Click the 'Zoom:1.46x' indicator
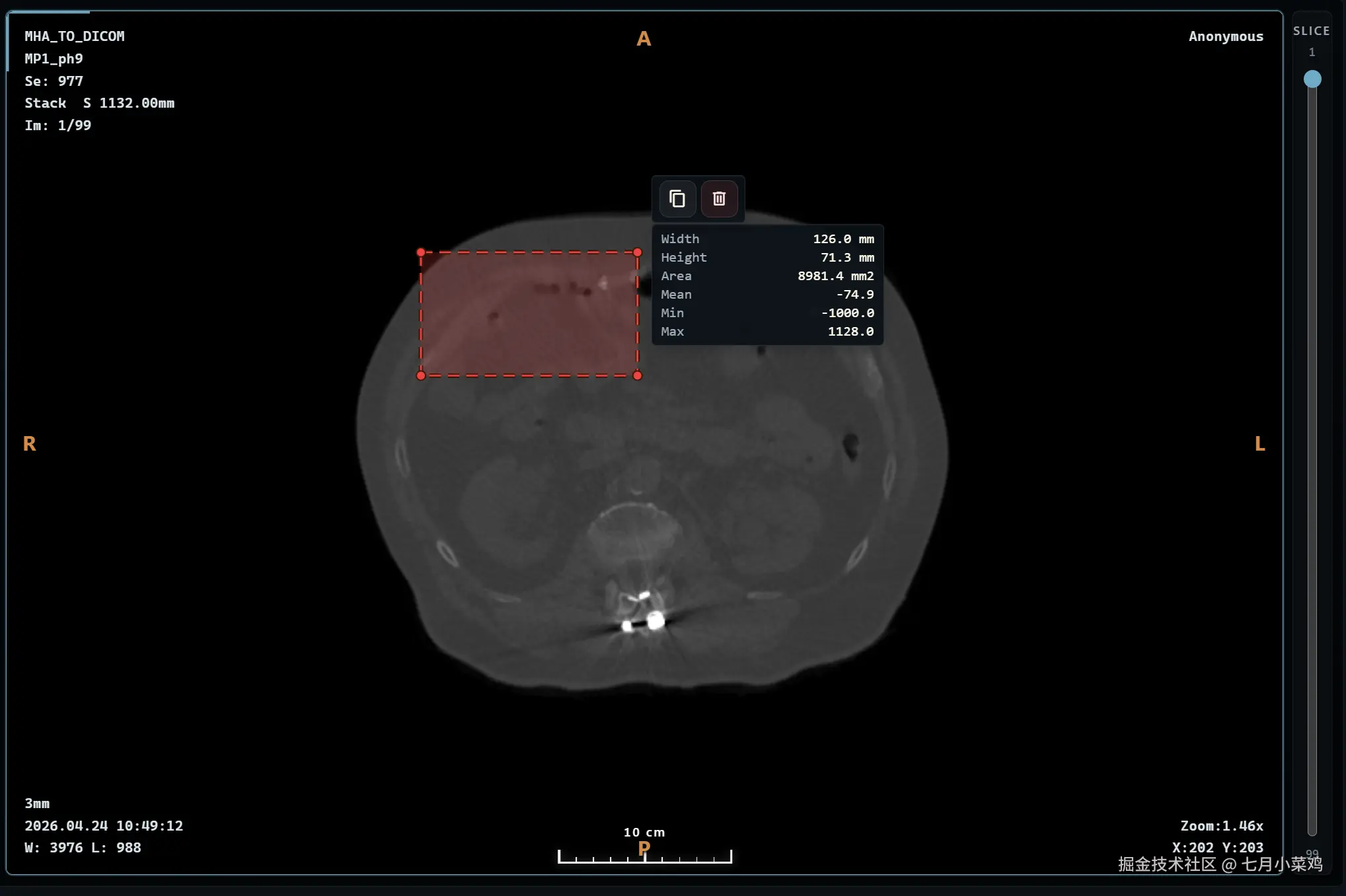 1222,826
